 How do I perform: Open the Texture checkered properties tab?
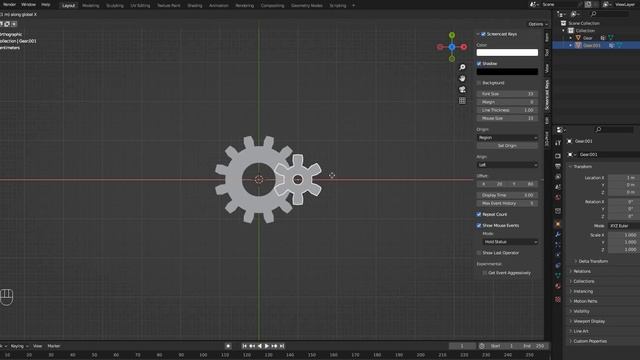pyautogui.click(x=558, y=300)
